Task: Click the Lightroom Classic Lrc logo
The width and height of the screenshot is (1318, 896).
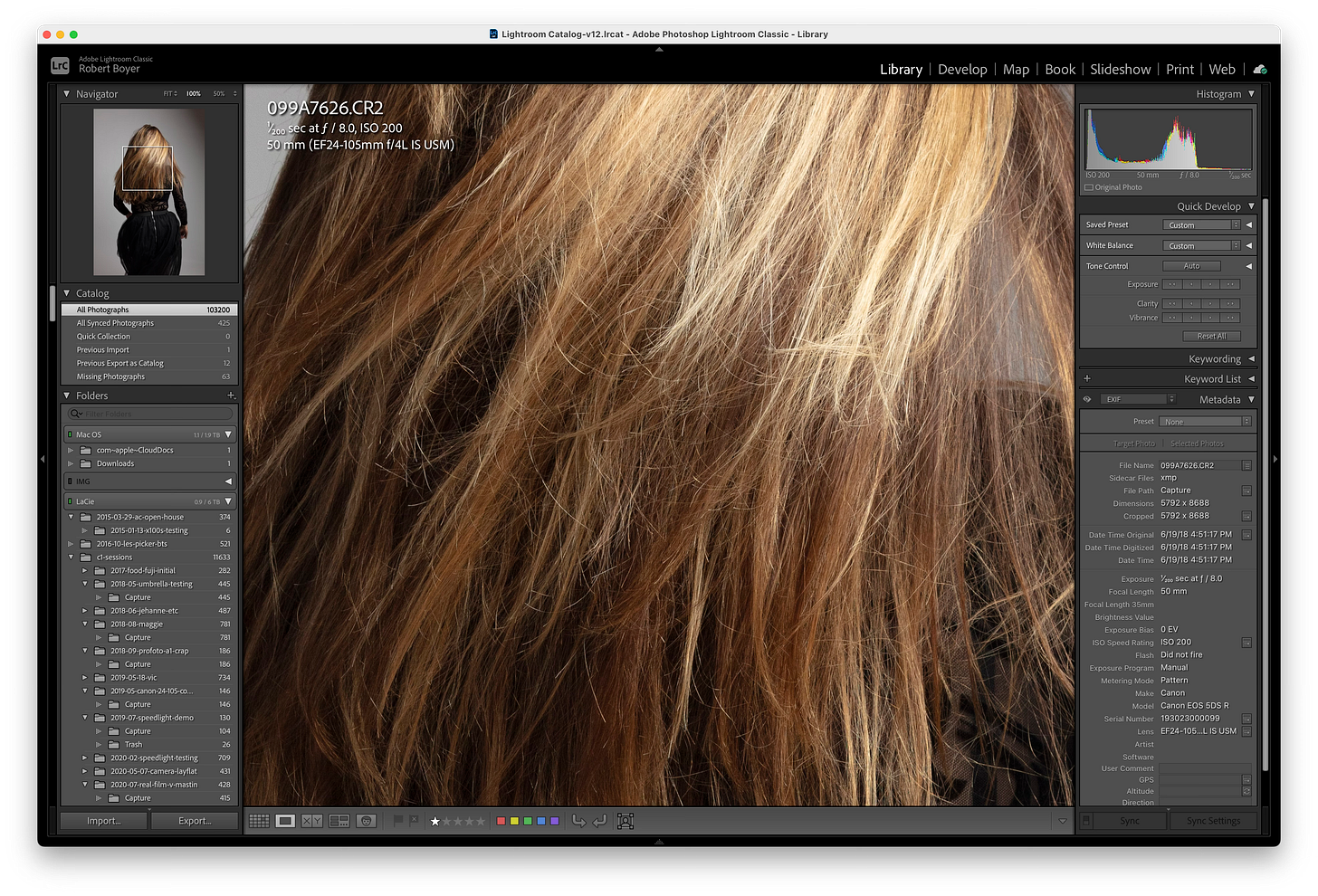Action: pos(60,65)
